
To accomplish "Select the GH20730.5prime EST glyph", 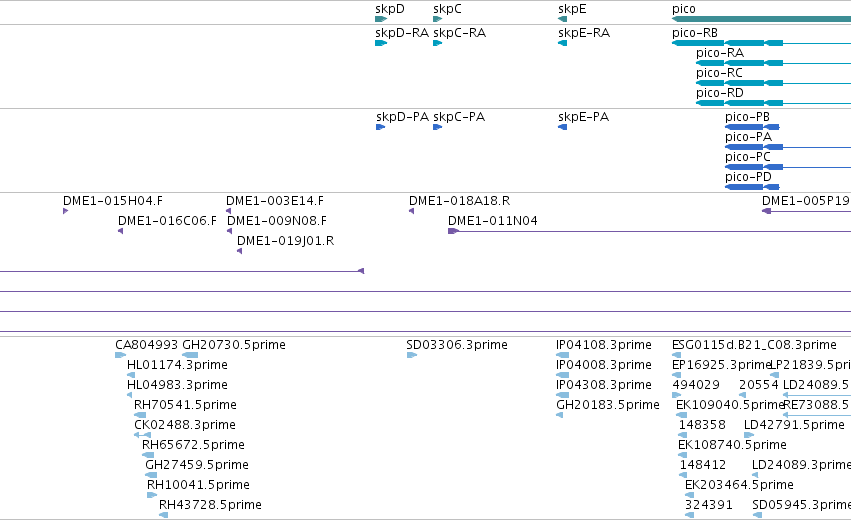I will click(x=190, y=355).
